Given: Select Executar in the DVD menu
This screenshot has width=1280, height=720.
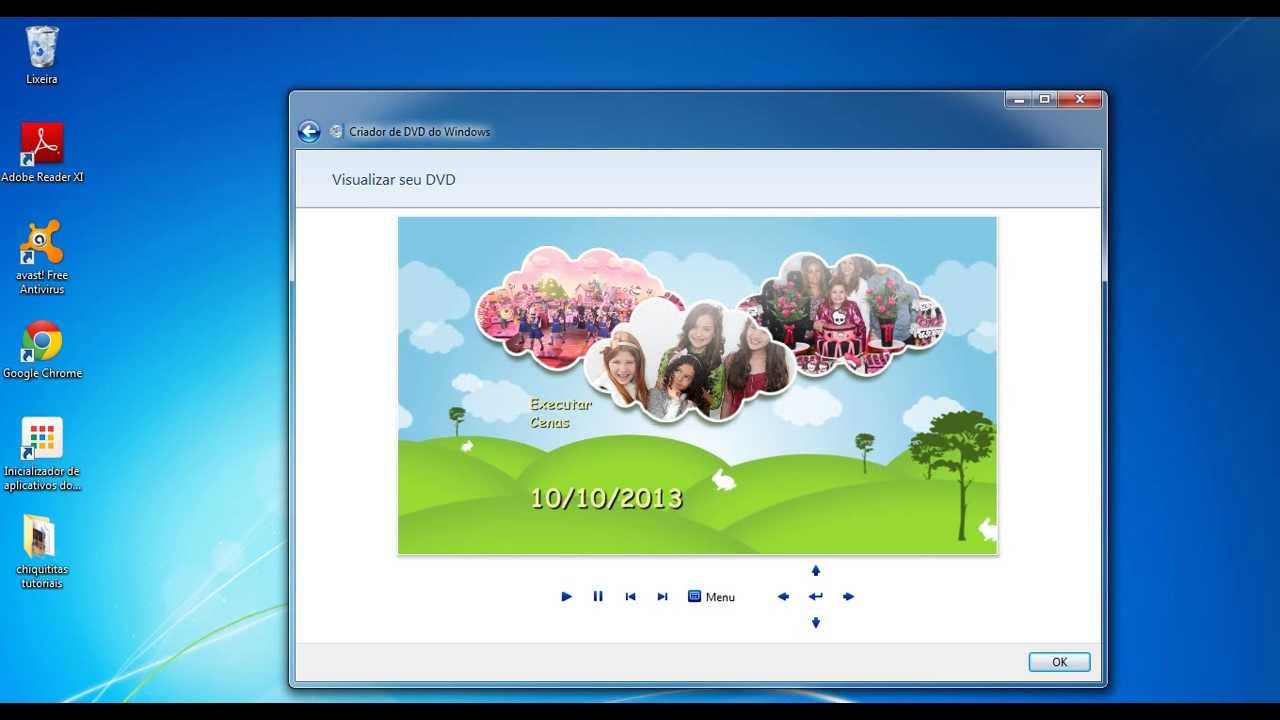Looking at the screenshot, I should 561,405.
